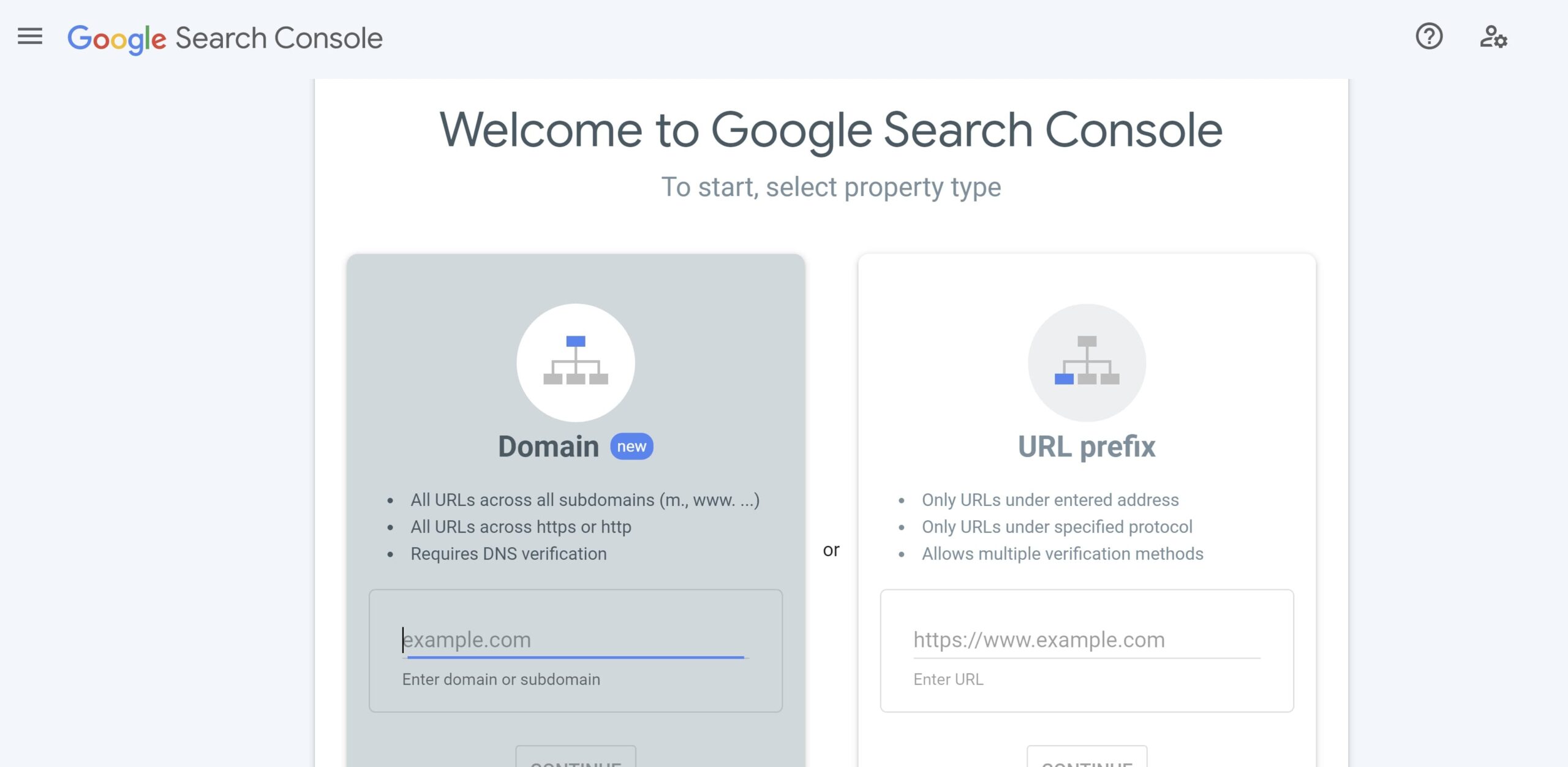The height and width of the screenshot is (767, 1568).
Task: Click "All URLs across https or http" bullet
Action: (521, 527)
